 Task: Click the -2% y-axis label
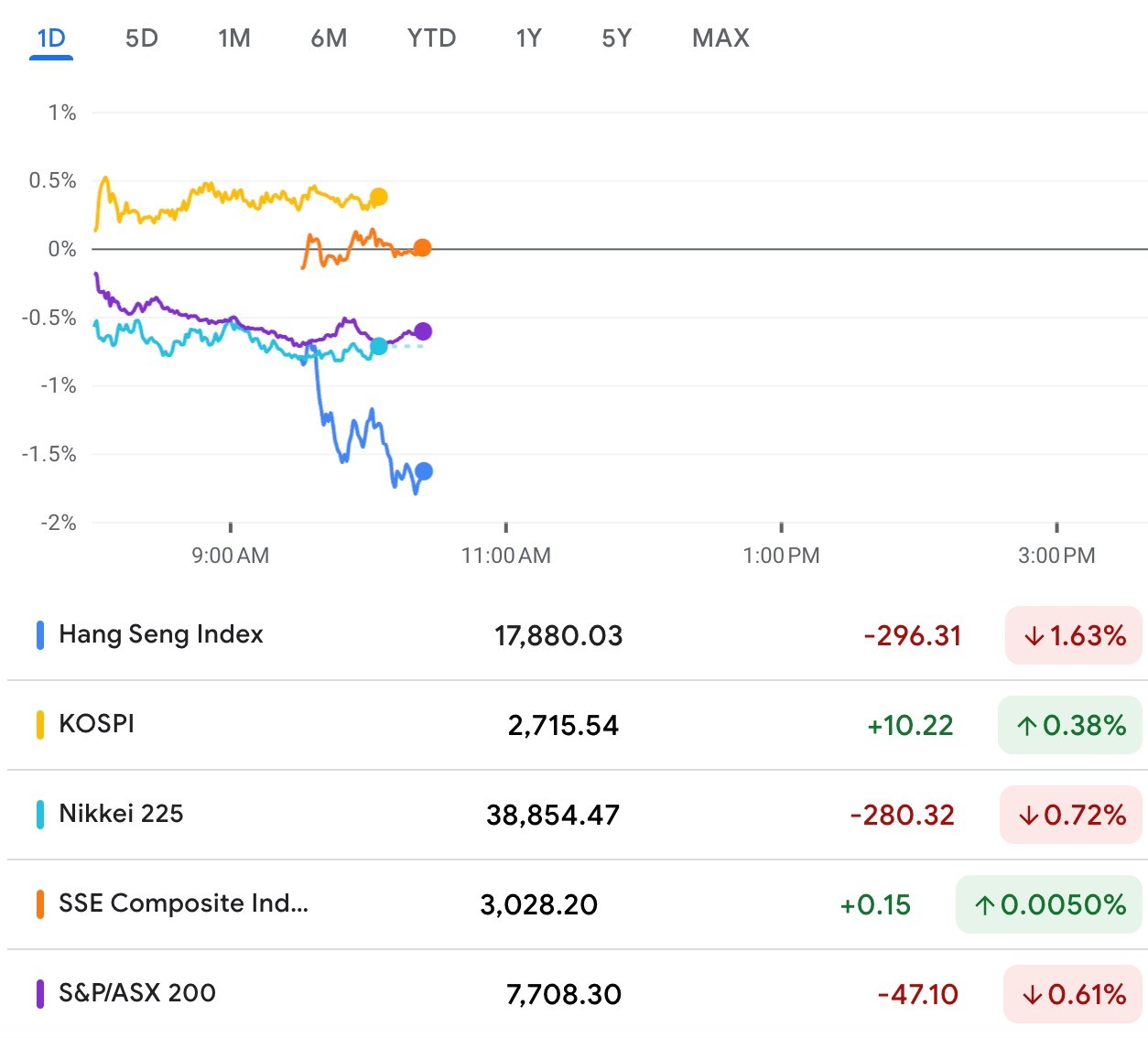tap(59, 523)
